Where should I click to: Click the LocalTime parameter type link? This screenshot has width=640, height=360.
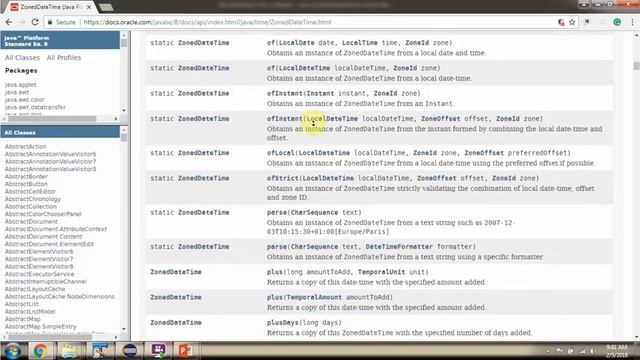tap(360, 42)
